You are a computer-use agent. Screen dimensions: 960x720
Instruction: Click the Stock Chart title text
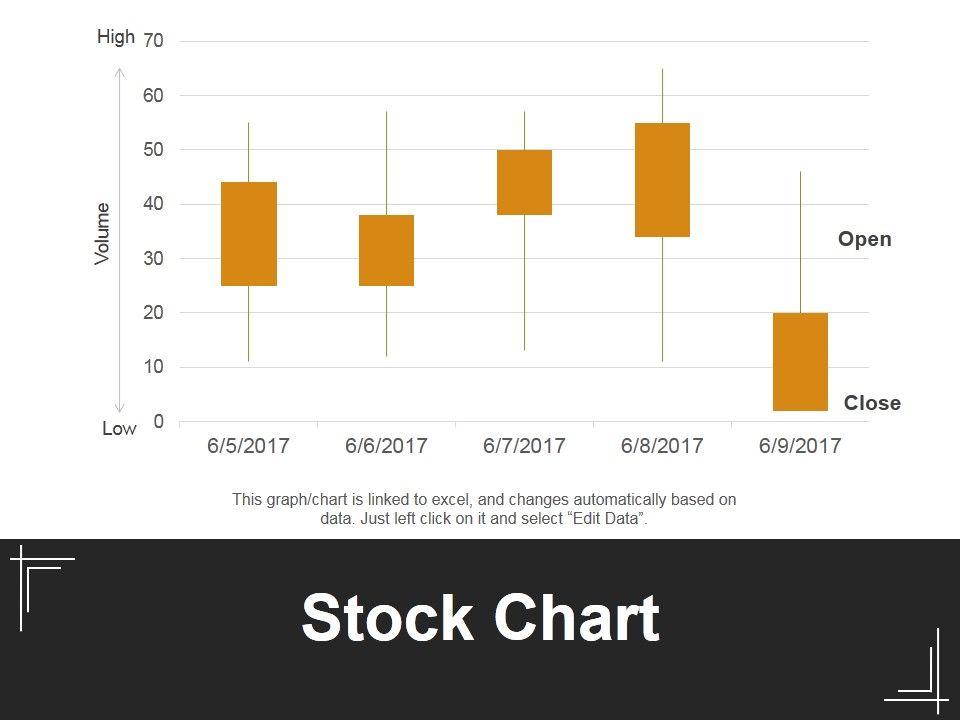tap(480, 618)
